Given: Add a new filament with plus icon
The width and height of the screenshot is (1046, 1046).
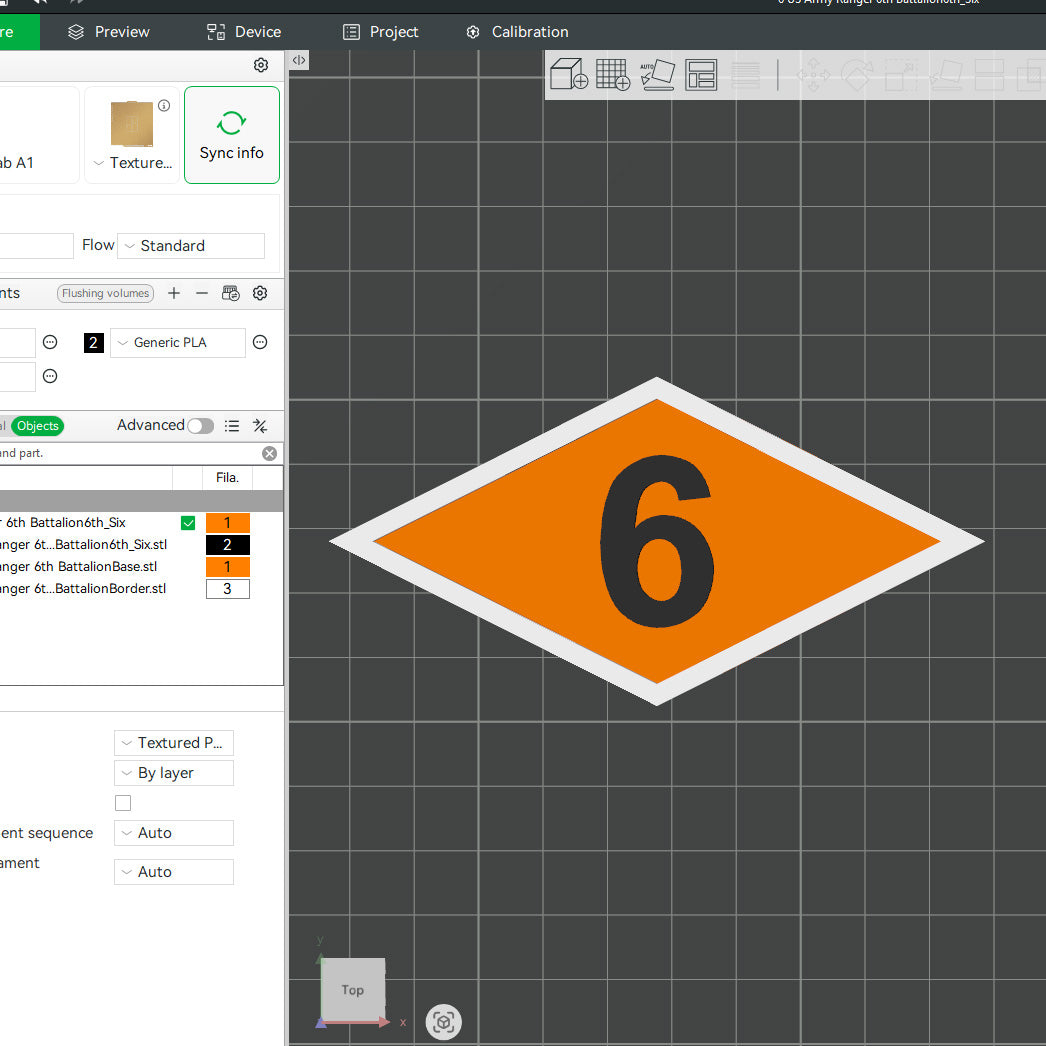Looking at the screenshot, I should click(174, 293).
